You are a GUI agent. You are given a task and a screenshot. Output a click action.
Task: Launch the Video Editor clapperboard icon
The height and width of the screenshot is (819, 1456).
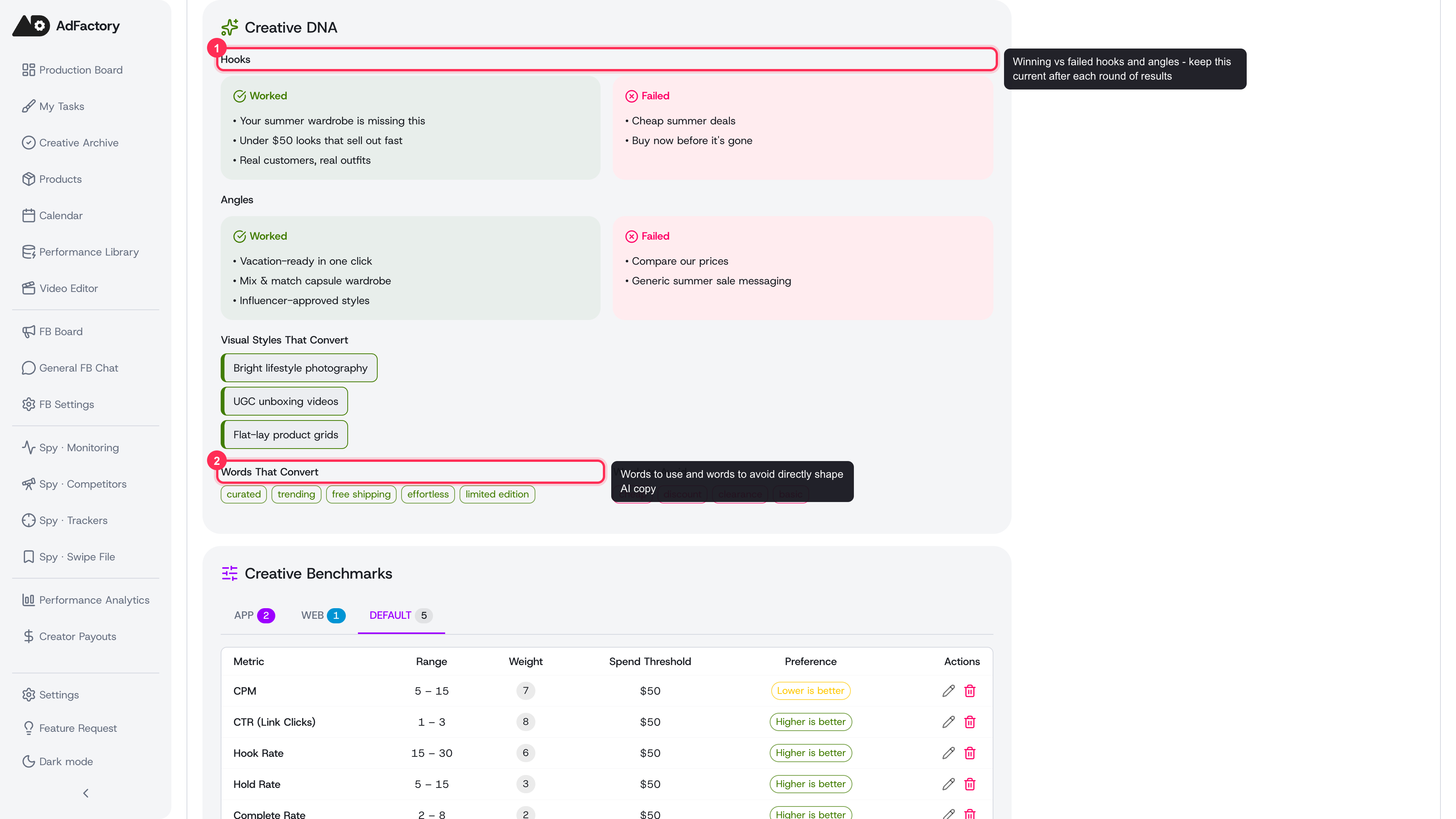click(x=28, y=288)
